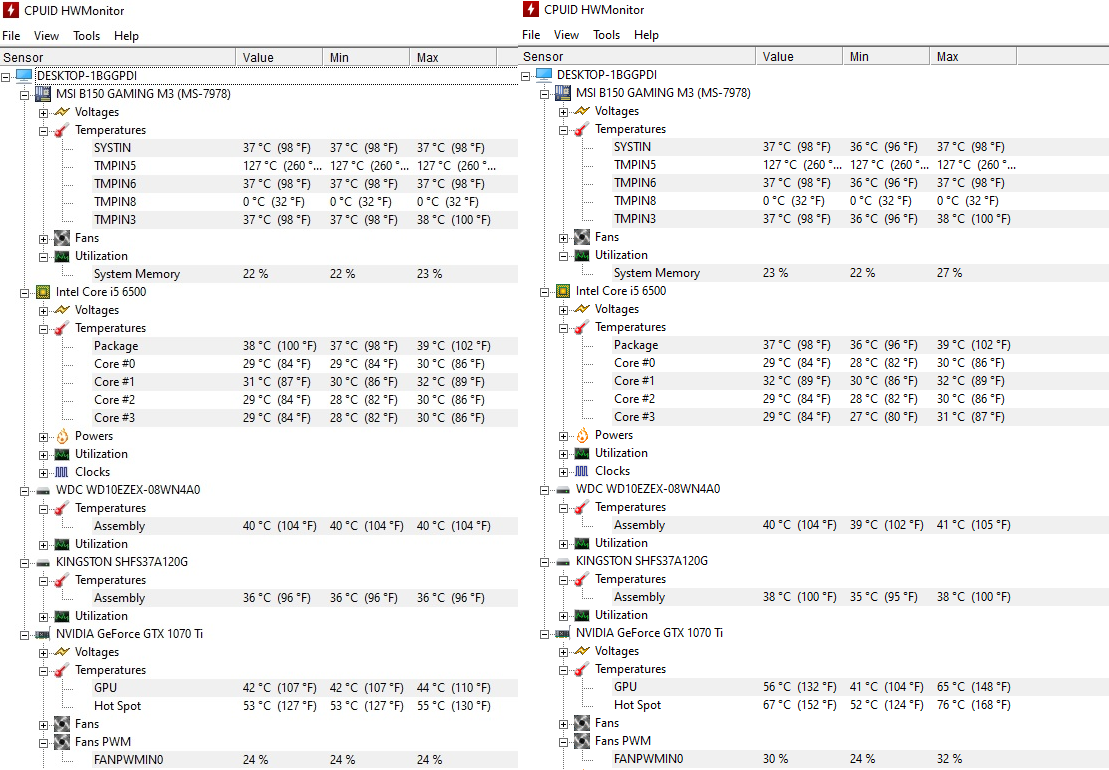The width and height of the screenshot is (1109, 770).
Task: Expand WDC Utilization node in right window
Action: pos(564,544)
